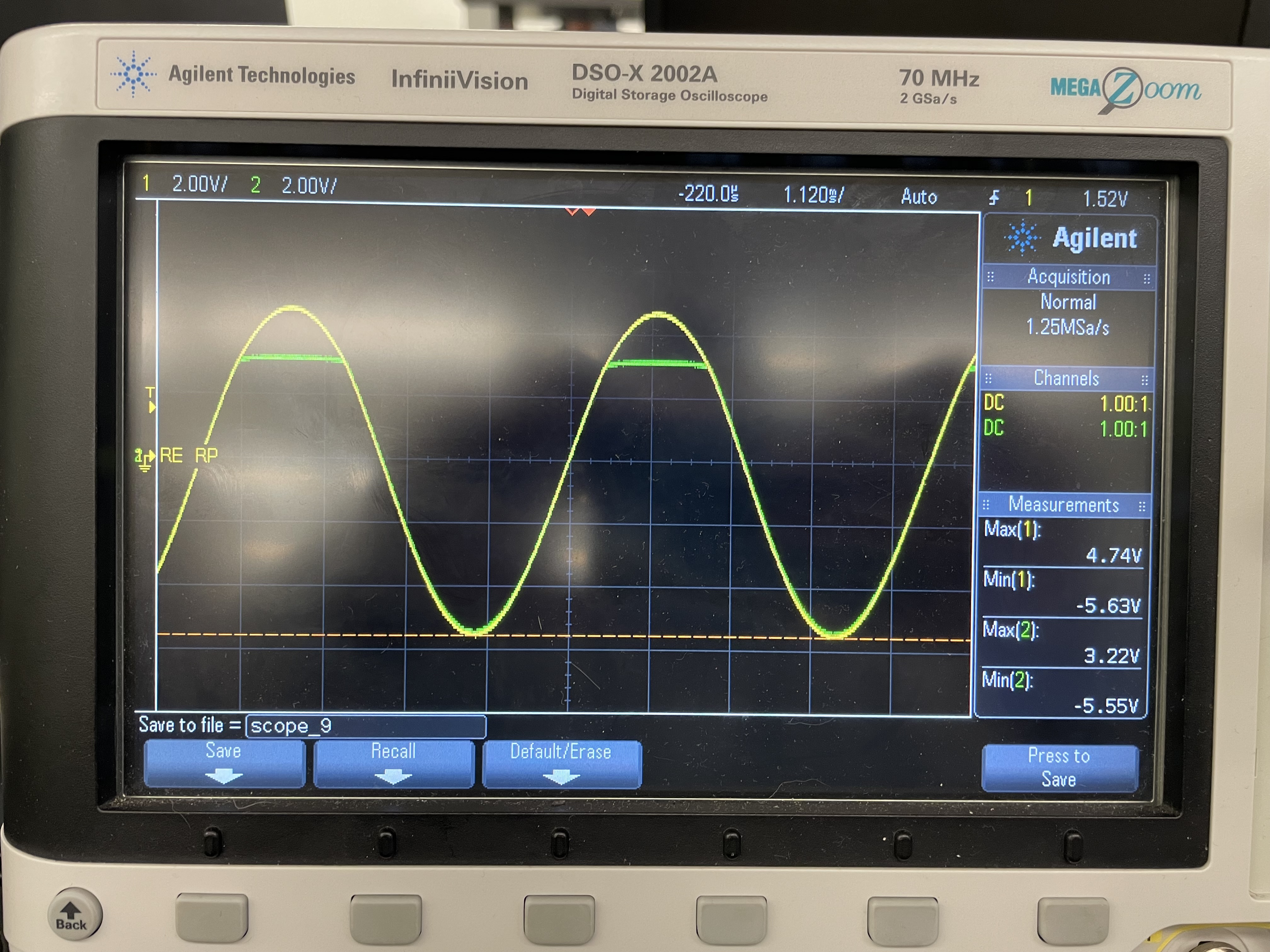The image size is (1270, 952).
Task: Push the softkey below Default/Erase
Action: click(559, 920)
